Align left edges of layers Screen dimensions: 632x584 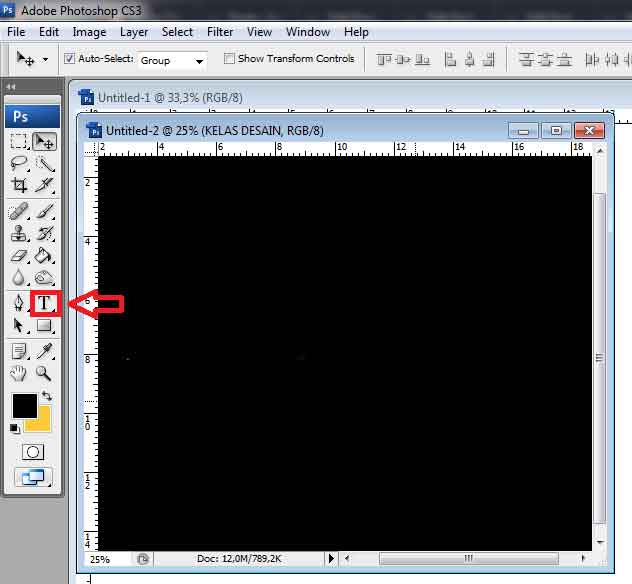(450, 60)
